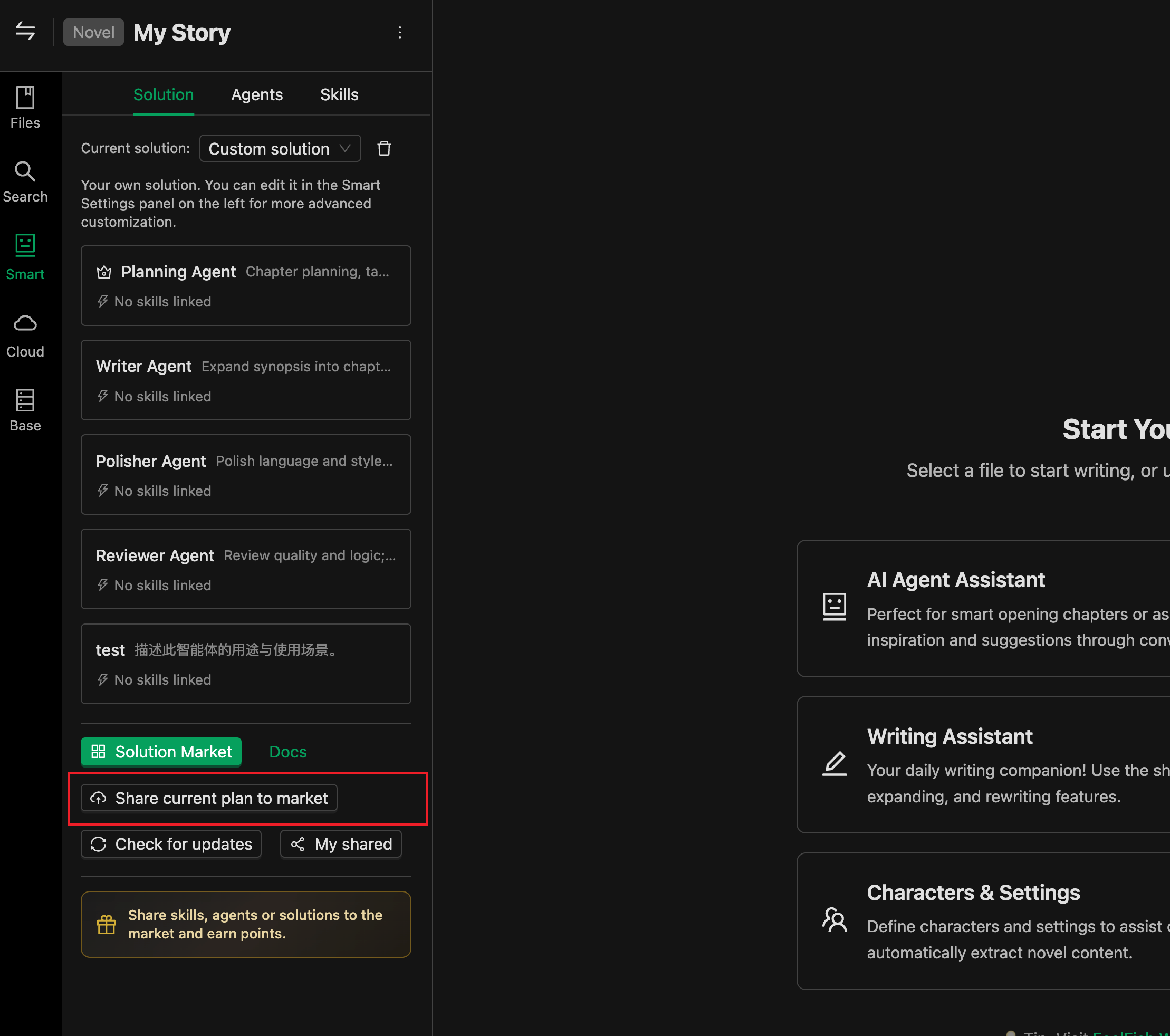The width and height of the screenshot is (1170, 1036).
Task: Click Check for updates button
Action: [x=171, y=844]
